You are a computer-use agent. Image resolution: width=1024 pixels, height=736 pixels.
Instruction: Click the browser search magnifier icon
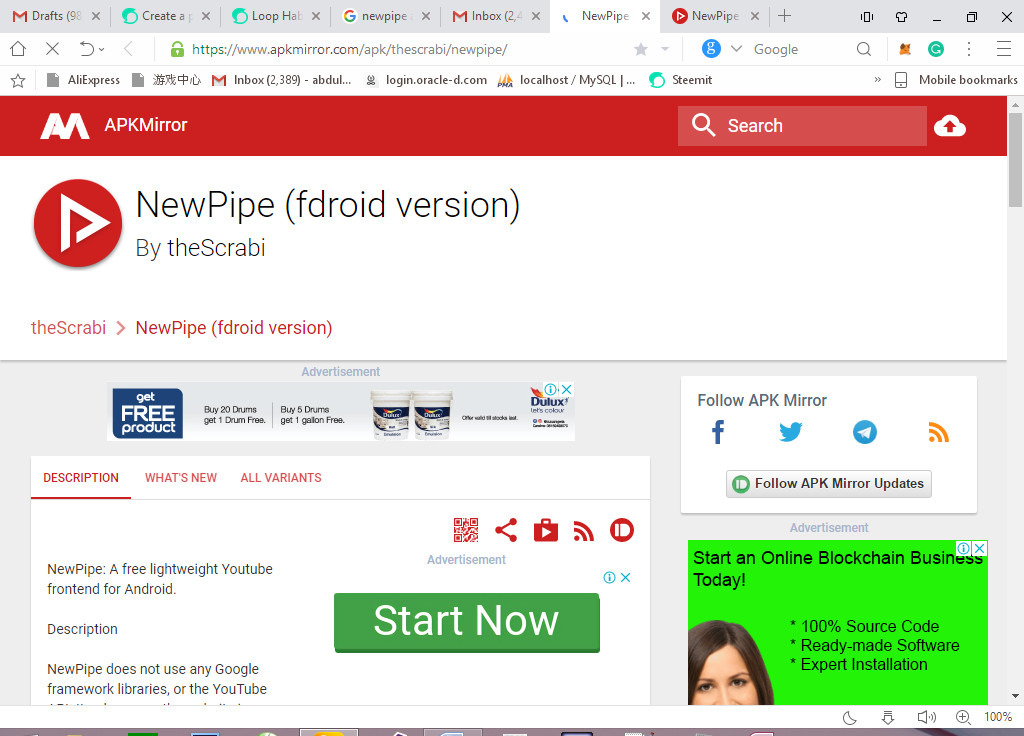864,49
